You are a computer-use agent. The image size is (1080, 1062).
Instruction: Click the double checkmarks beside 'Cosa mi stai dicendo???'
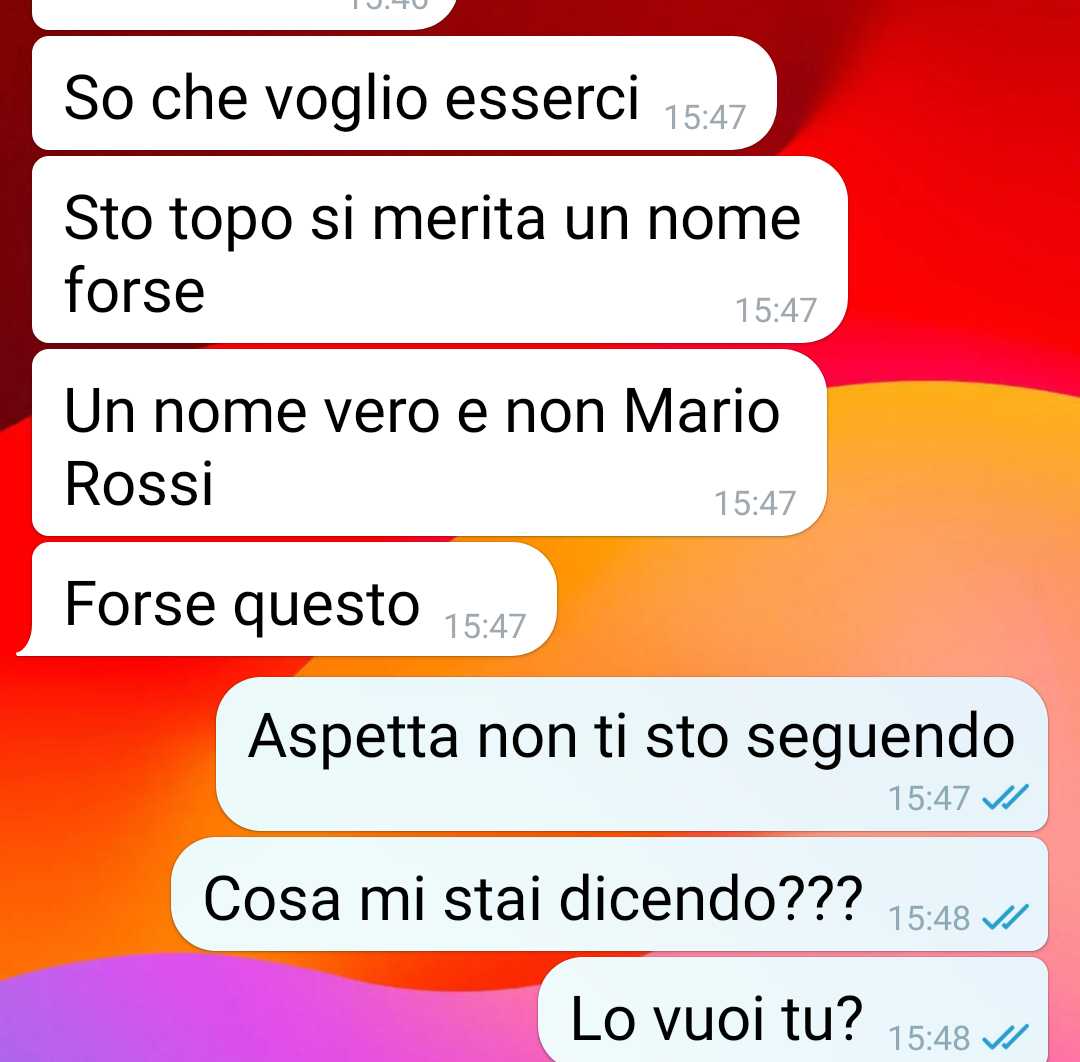point(1005,917)
